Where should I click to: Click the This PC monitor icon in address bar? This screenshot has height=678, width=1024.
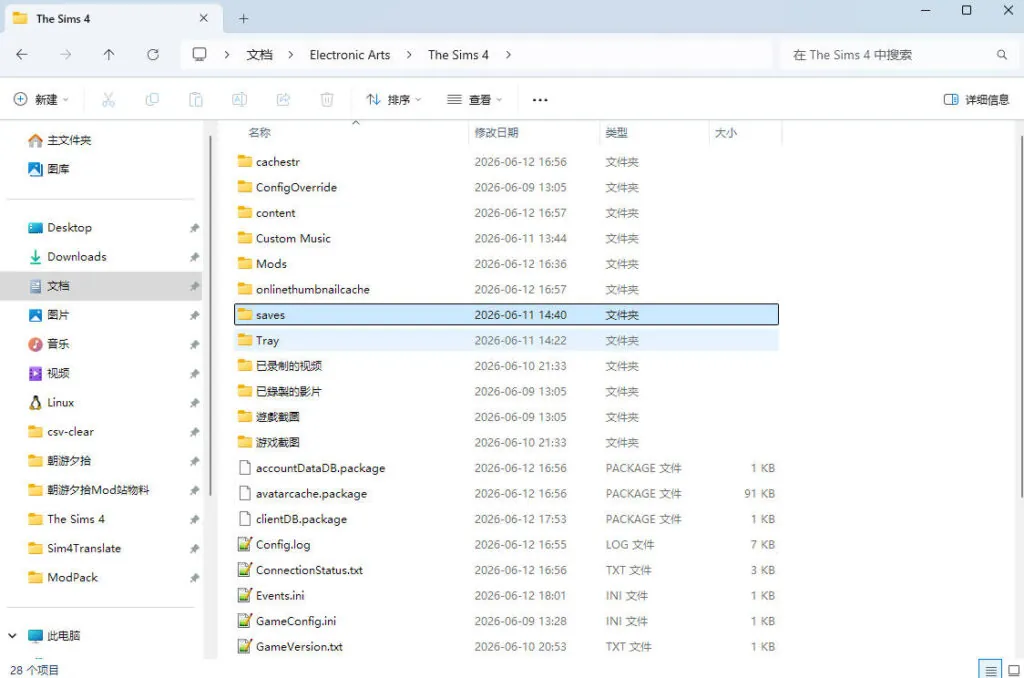(x=199, y=54)
